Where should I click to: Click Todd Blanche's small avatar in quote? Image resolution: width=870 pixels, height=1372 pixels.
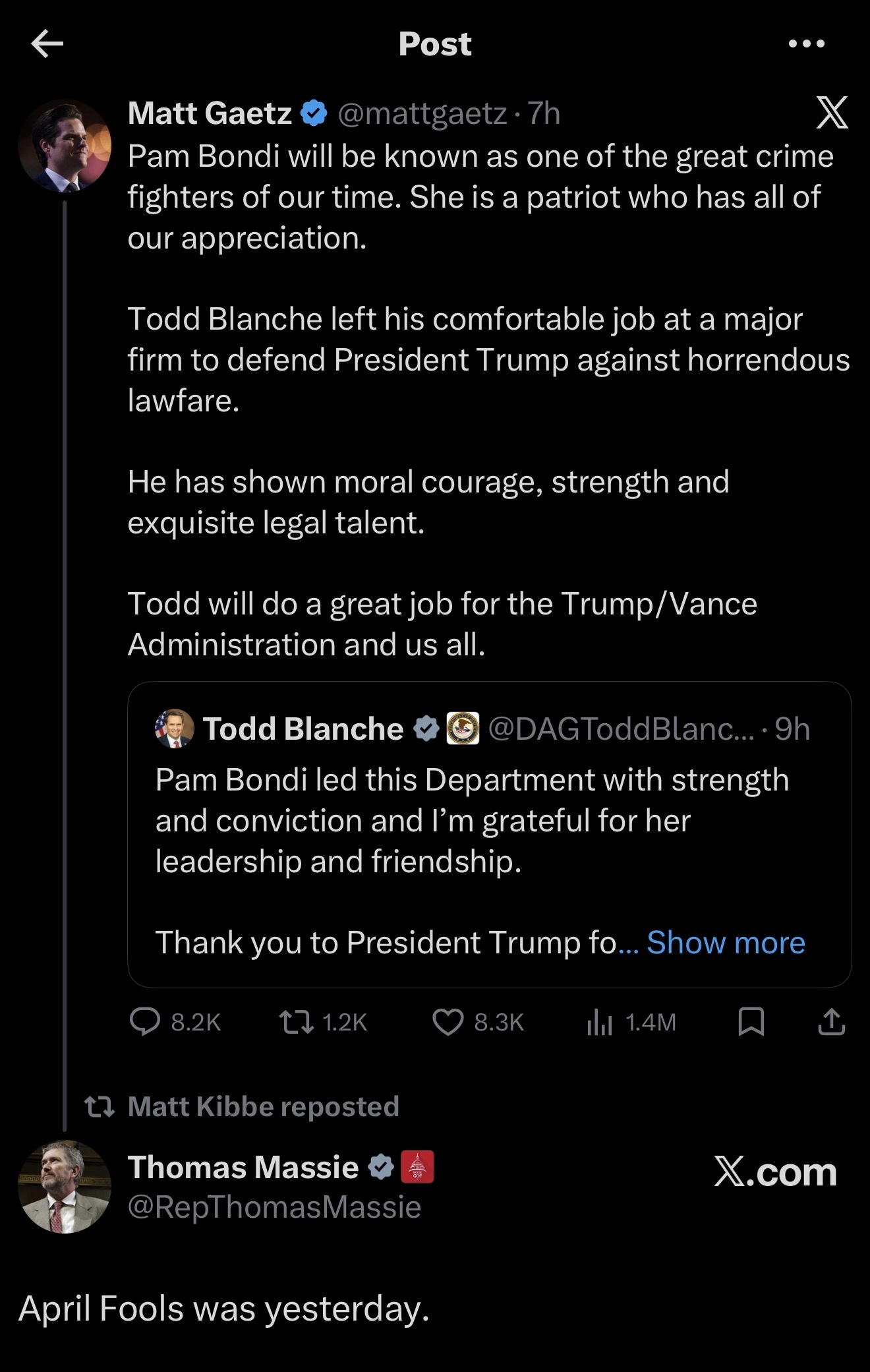click(175, 729)
